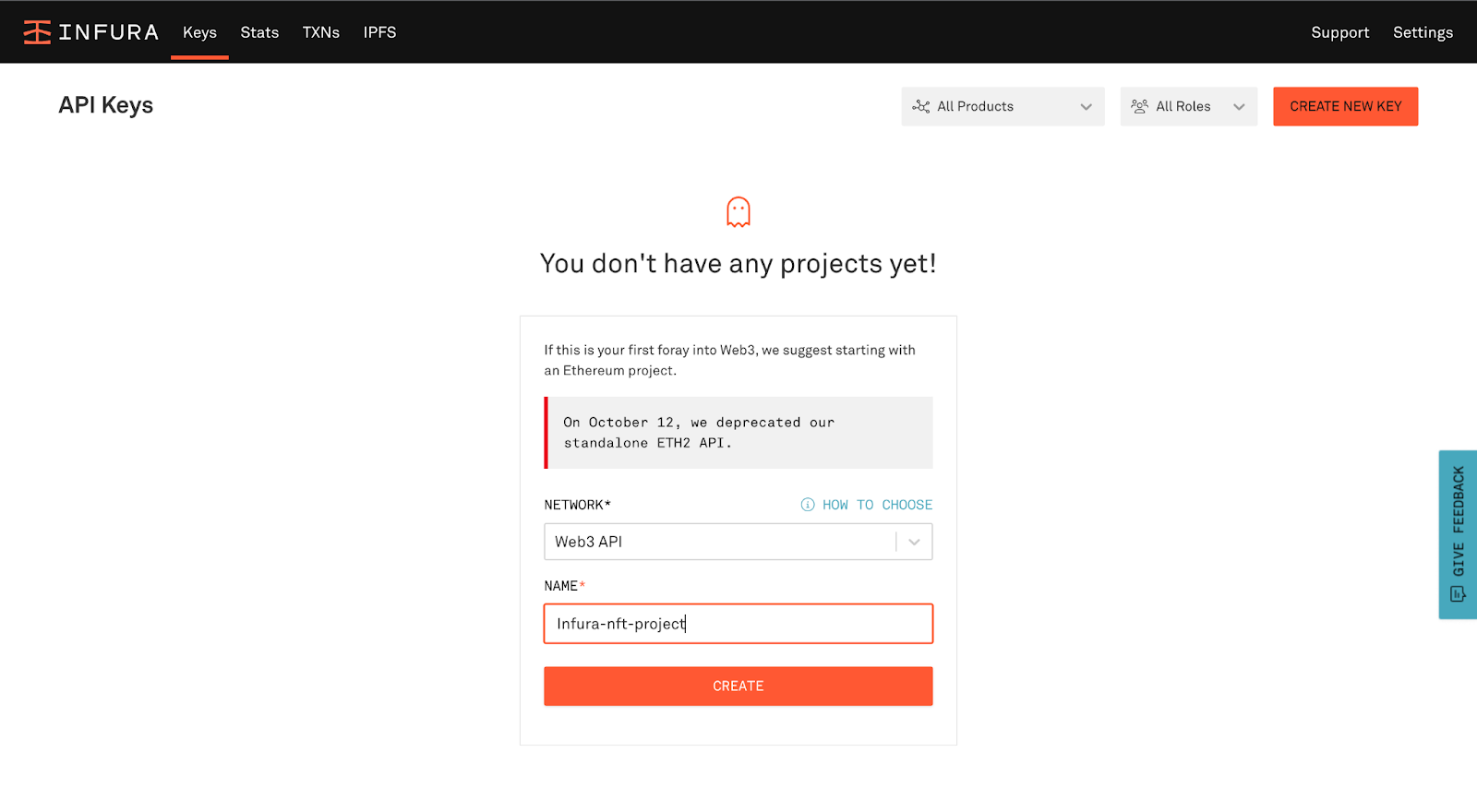The image size is (1477, 812).
Task: Click the people icon in roles filter
Action: [x=1140, y=107]
